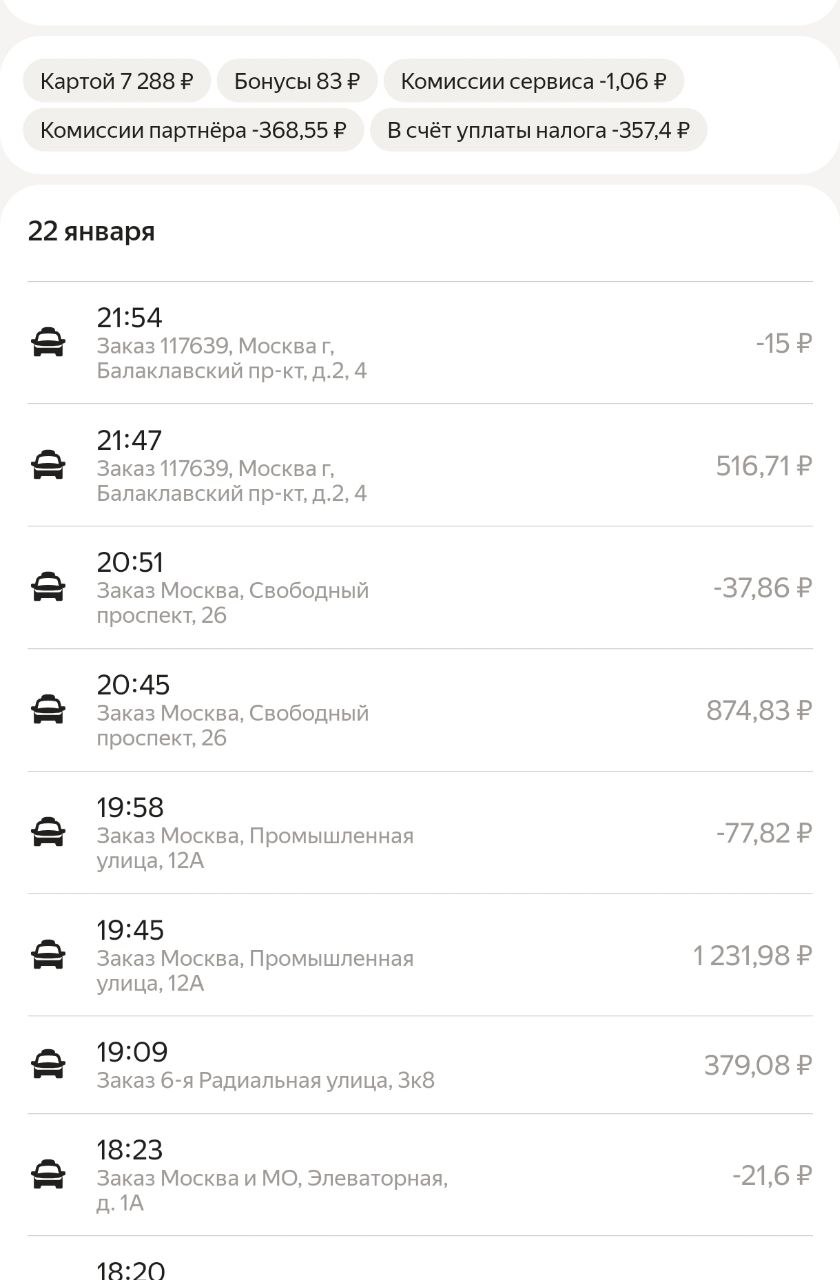This screenshot has height=1280, width=840.
Task: Open the 874,83 ₽ Свободный проспект order
Action: 420,711
